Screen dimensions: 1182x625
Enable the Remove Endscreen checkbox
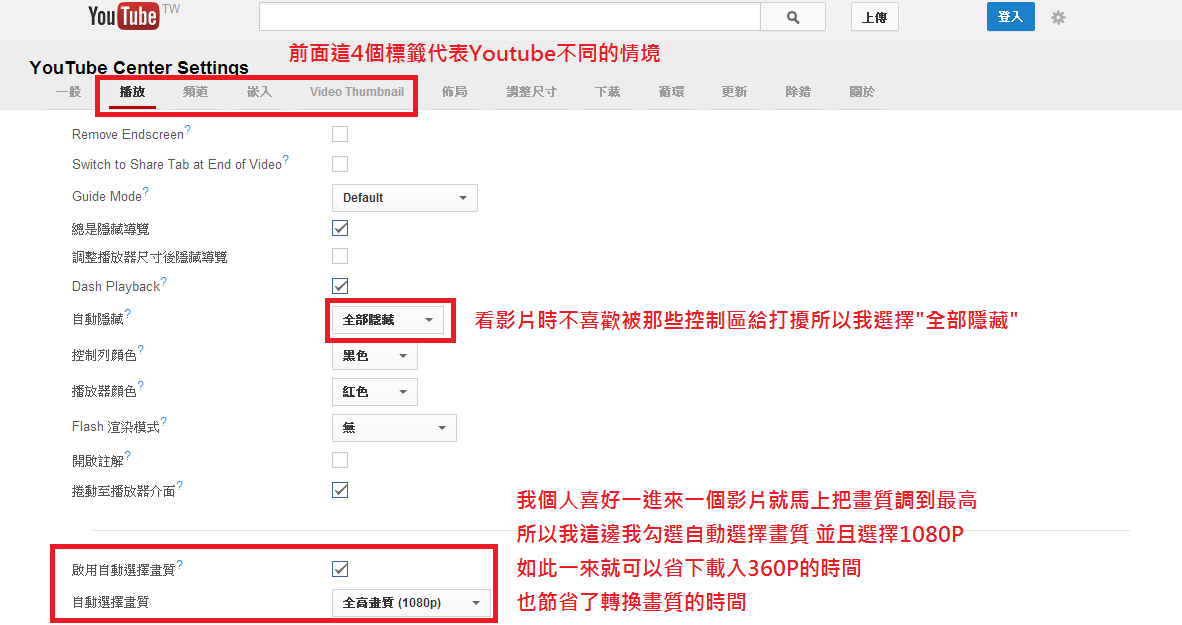pyautogui.click(x=339, y=132)
